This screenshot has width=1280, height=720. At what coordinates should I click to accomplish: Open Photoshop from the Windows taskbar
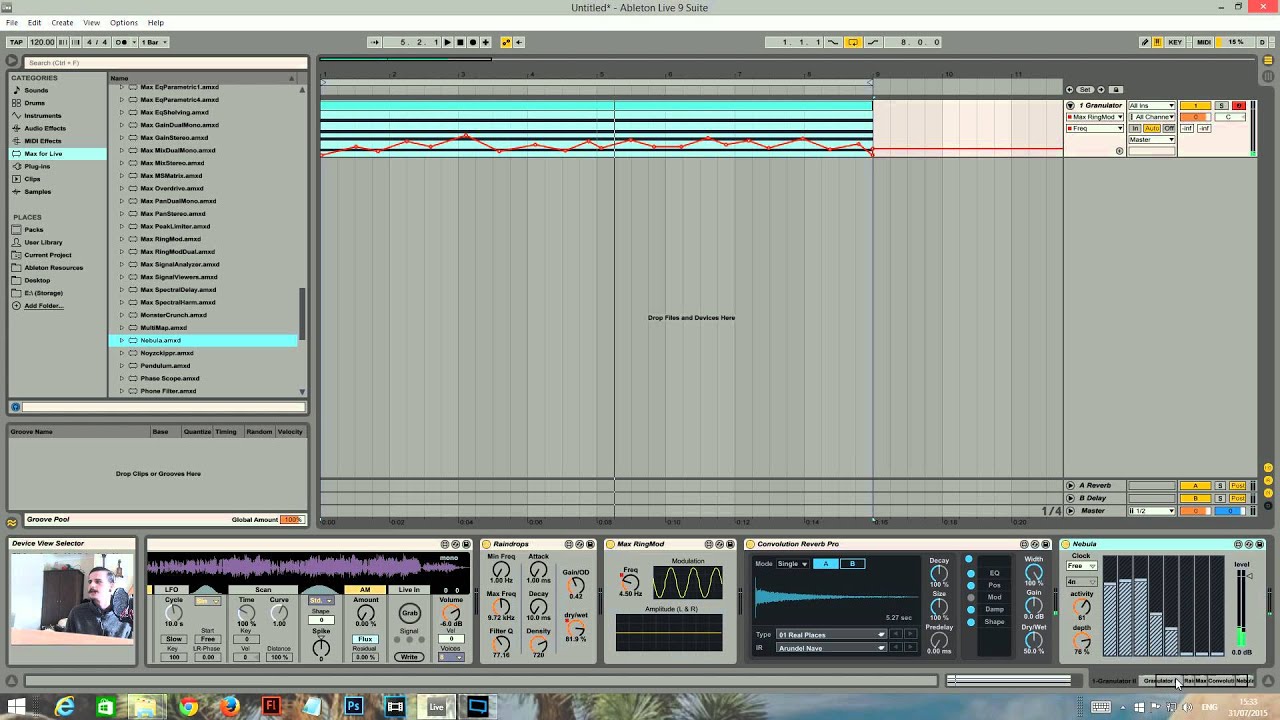[353, 707]
